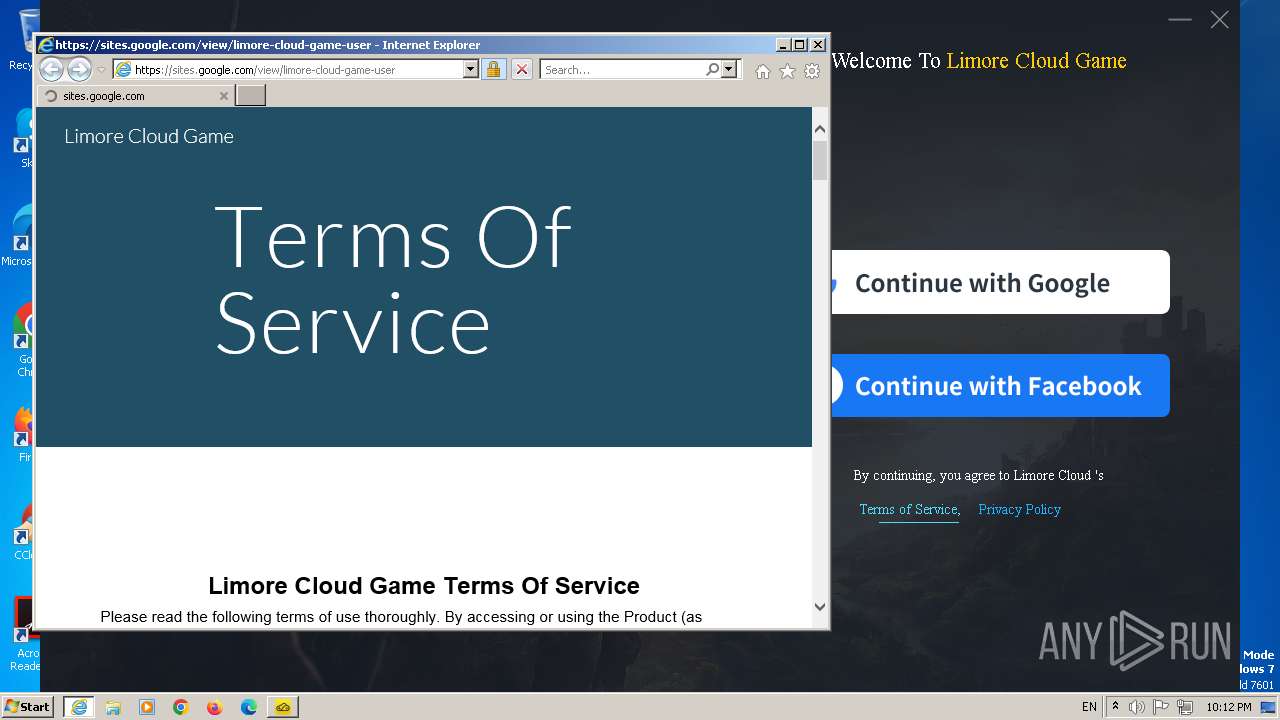This screenshot has height=720, width=1280.
Task: Select the sites.google.com tab
Action: pyautogui.click(x=135, y=96)
